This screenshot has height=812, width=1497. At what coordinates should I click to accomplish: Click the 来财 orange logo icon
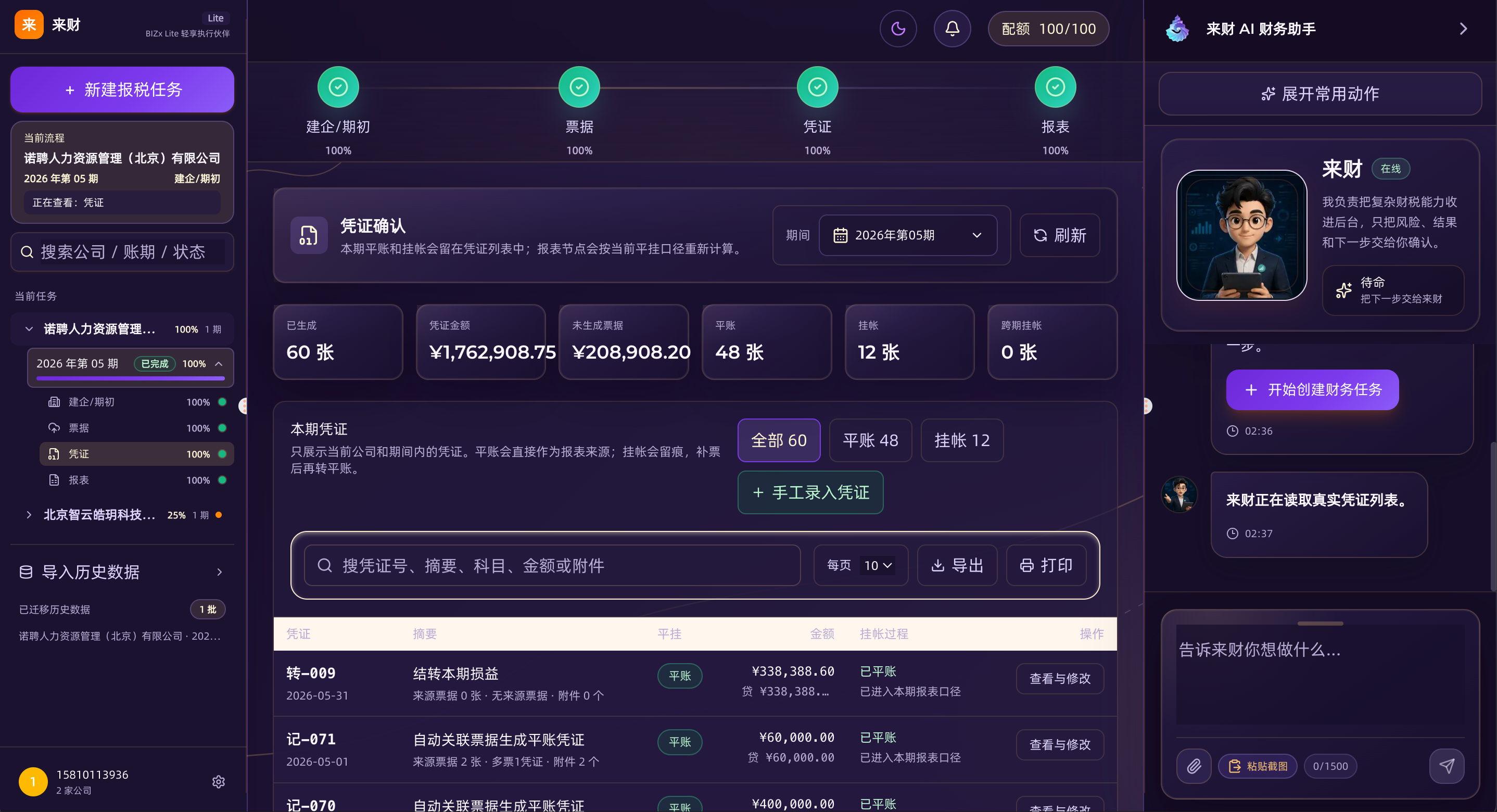pos(29,24)
